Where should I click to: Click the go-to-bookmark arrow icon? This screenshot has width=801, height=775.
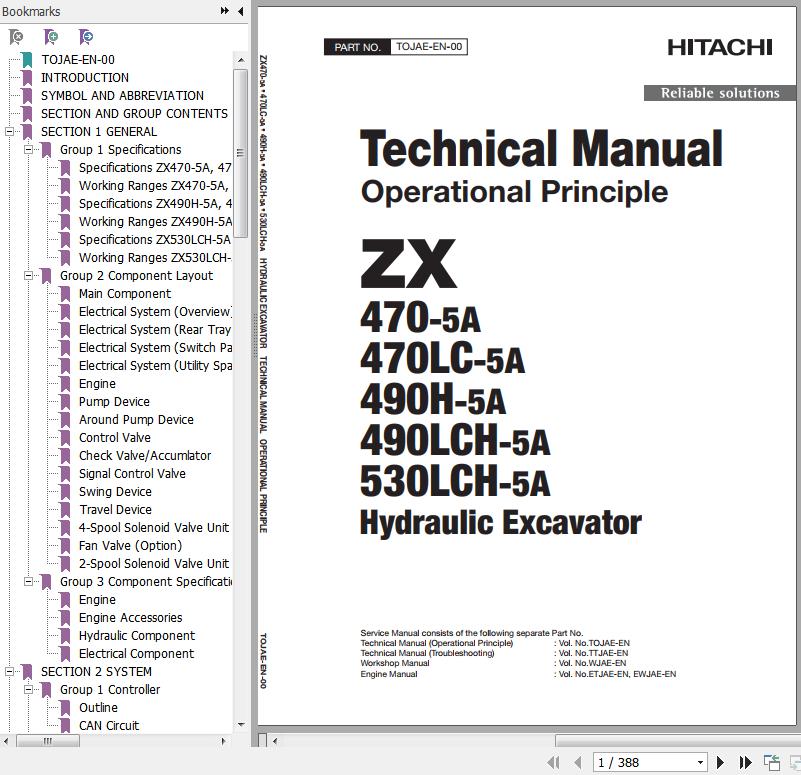pyautogui.click(x=86, y=37)
